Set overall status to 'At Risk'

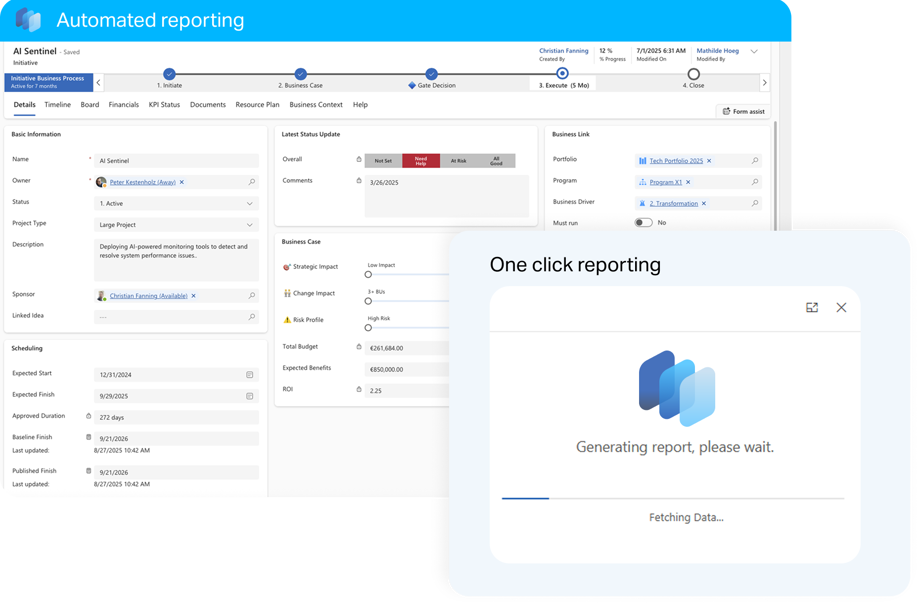click(458, 160)
